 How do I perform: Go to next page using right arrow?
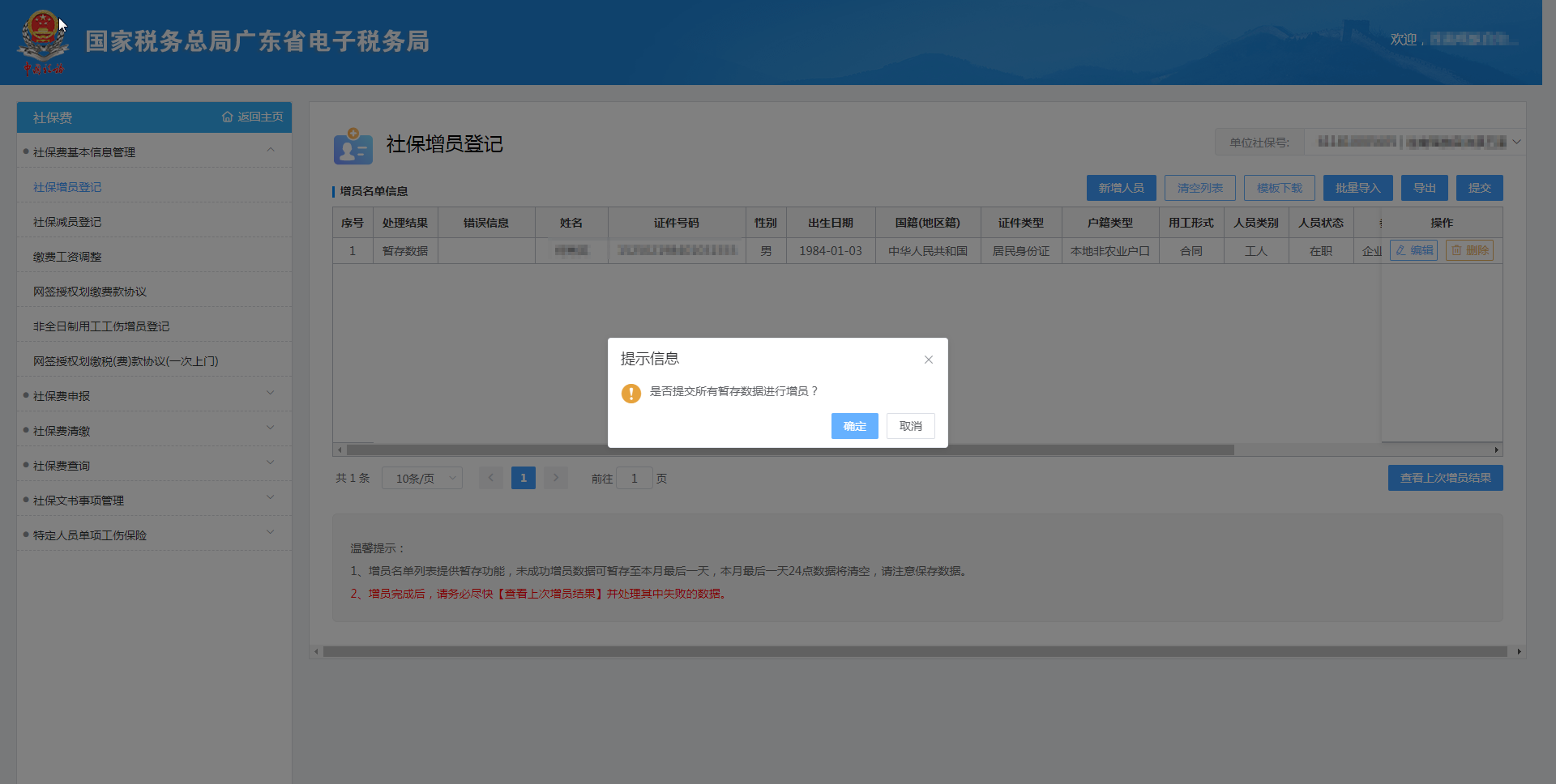[x=556, y=479]
